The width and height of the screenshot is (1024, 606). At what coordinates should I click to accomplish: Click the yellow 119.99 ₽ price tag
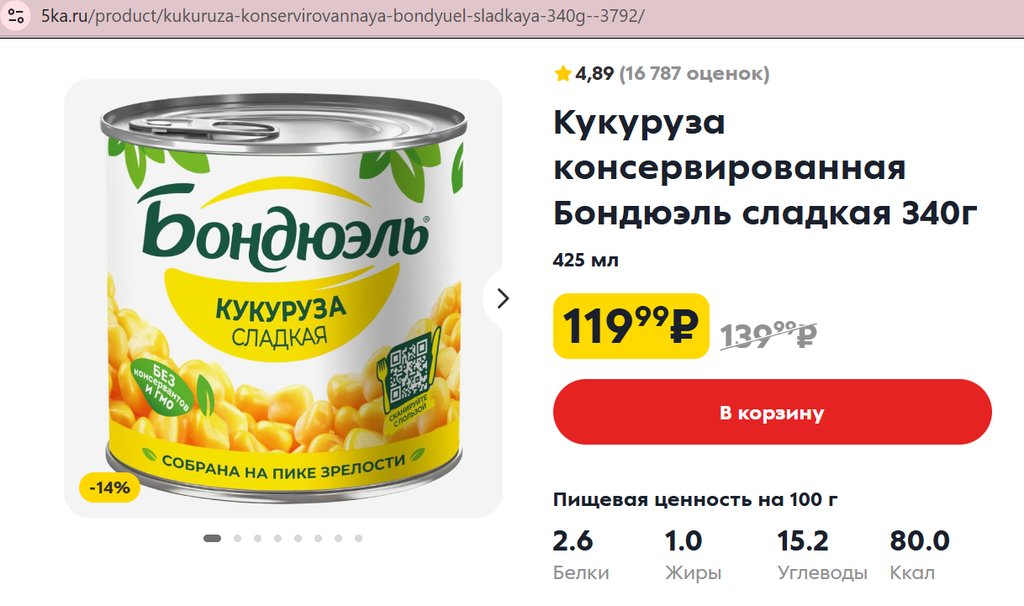(x=630, y=325)
